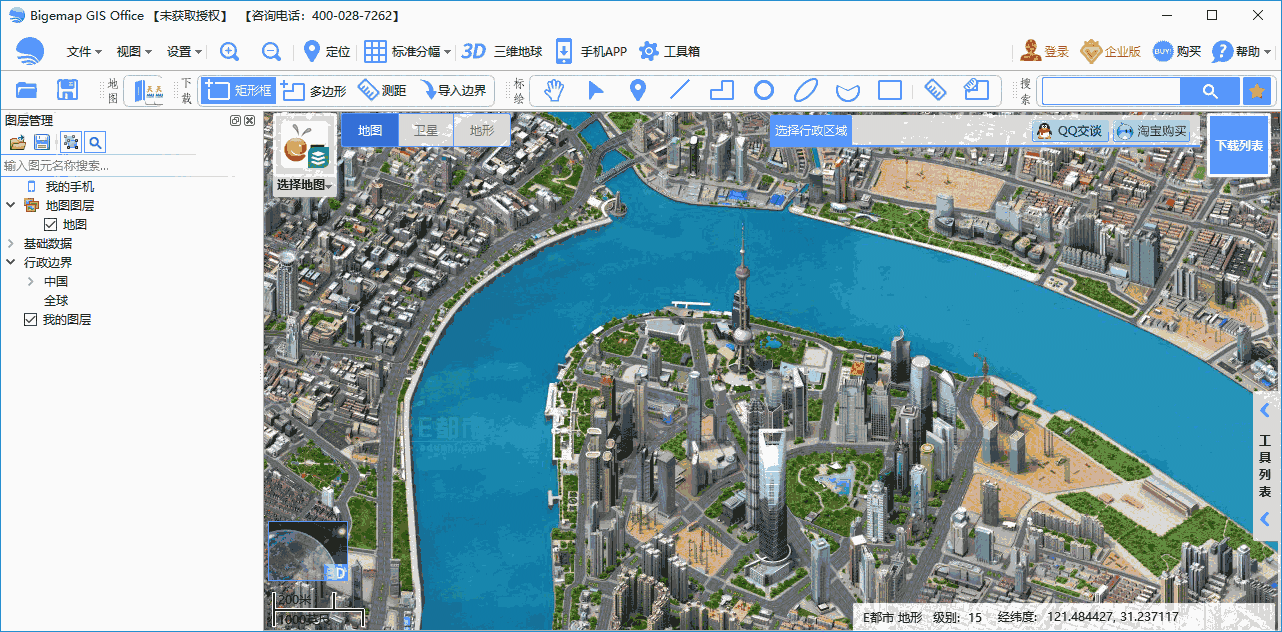The height and width of the screenshot is (632, 1282).
Task: Toggle the 我的图层 checkbox
Action: (x=30, y=319)
